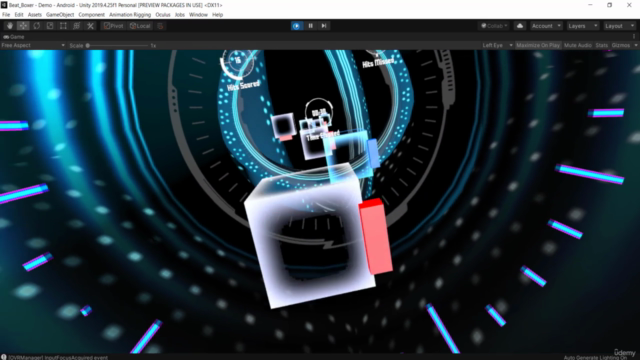The width and height of the screenshot is (640, 360).
Task: Select the Hand tool
Action: click(10, 26)
